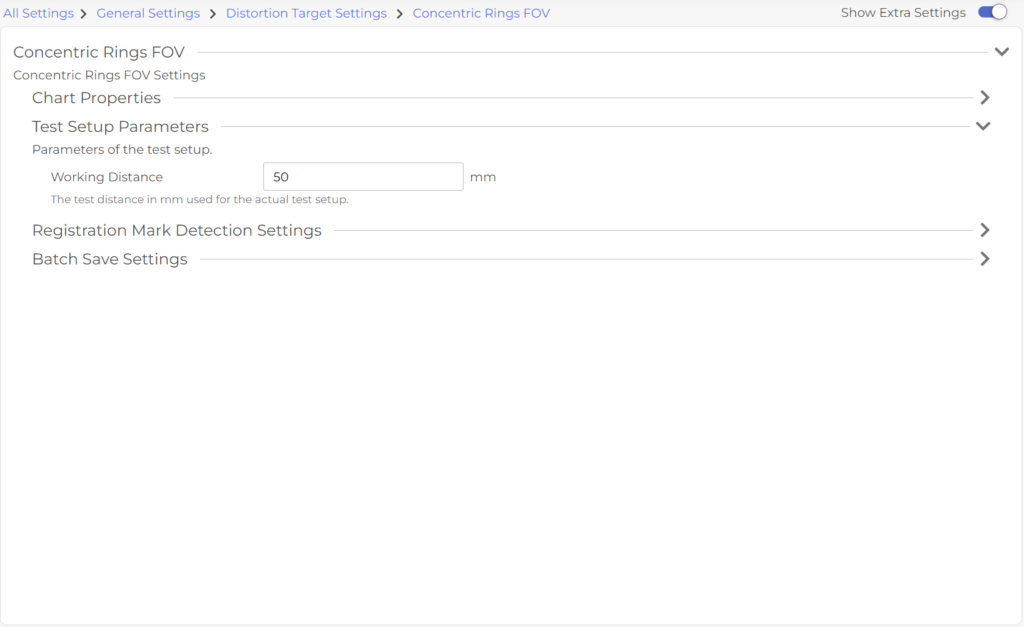Click the Working Distance input field

click(363, 177)
